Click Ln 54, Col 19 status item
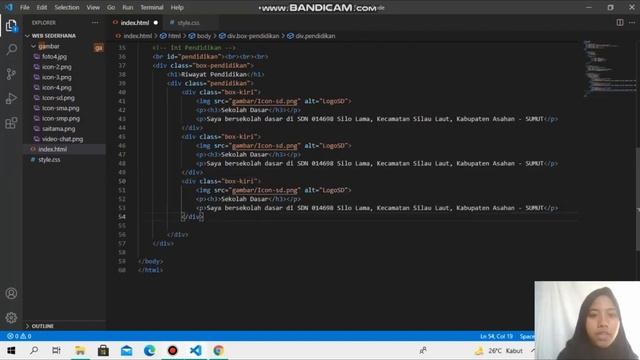640x360 pixels. [x=496, y=336]
